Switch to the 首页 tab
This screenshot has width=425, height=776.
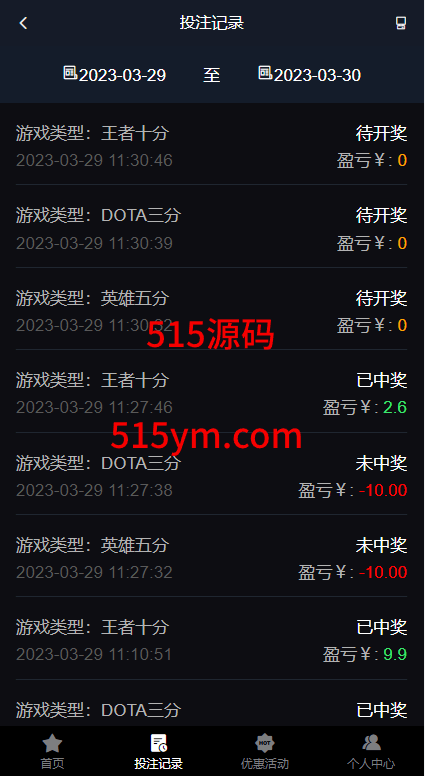(x=52, y=764)
